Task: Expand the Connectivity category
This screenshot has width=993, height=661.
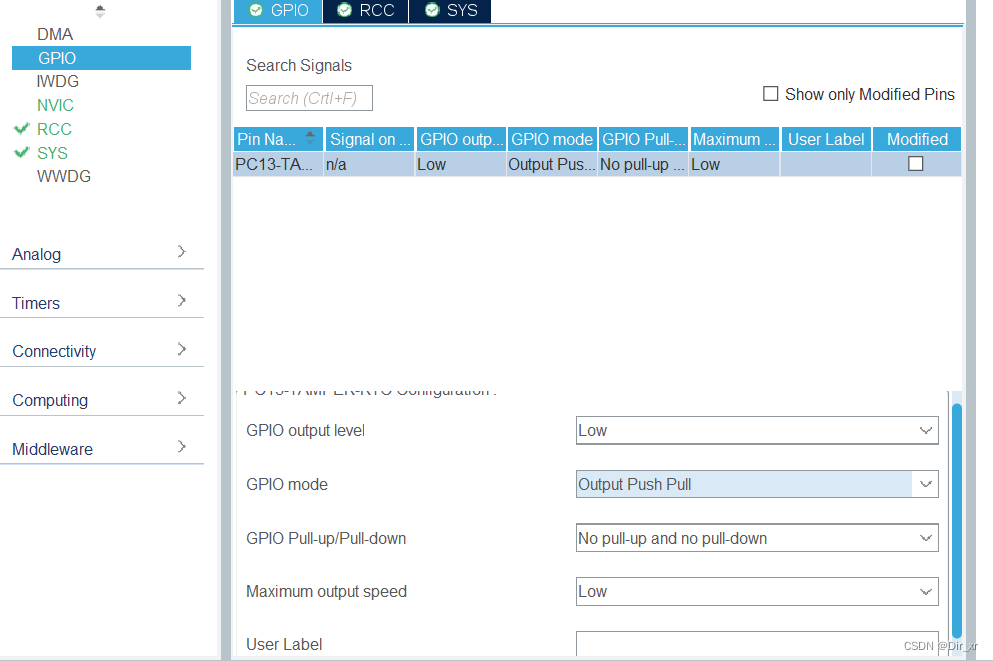Action: coord(101,351)
